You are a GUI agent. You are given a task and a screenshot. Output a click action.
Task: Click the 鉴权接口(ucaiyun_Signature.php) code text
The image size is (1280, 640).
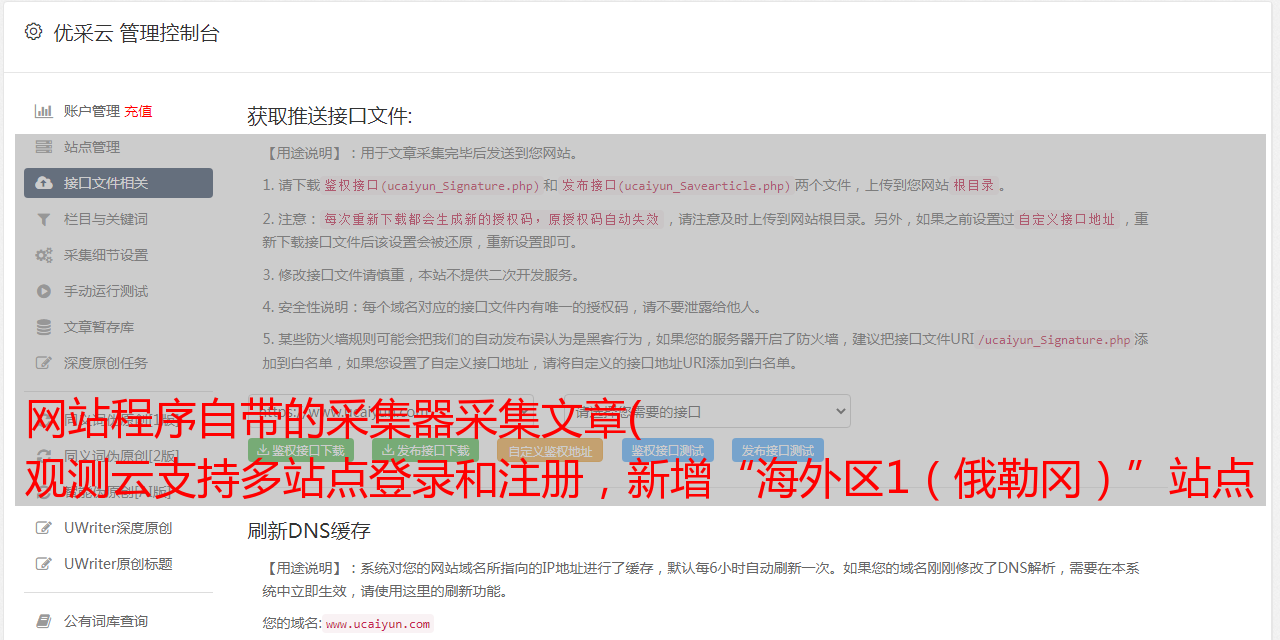click(x=431, y=186)
